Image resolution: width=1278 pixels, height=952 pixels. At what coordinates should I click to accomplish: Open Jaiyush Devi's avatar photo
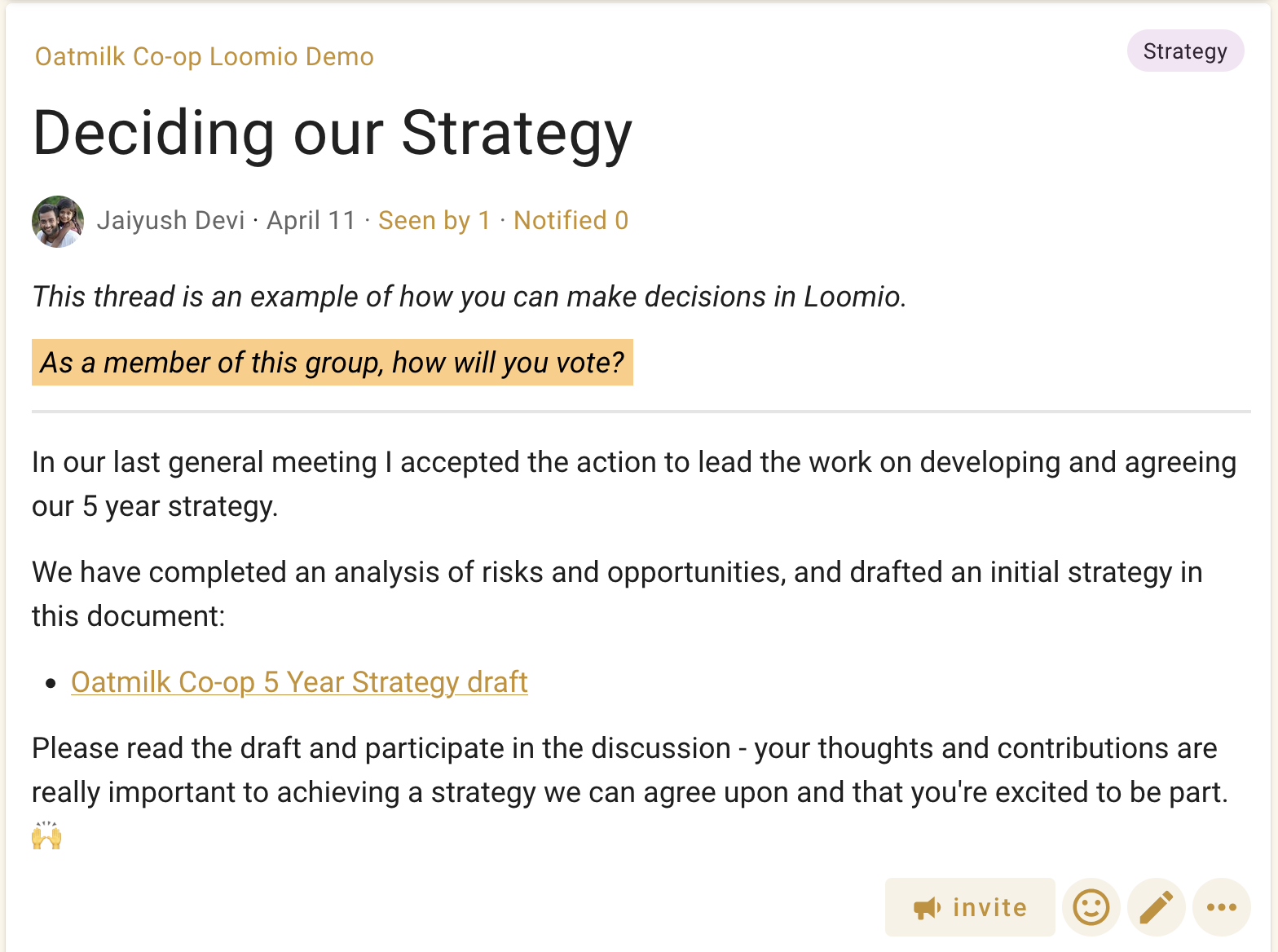point(58,221)
